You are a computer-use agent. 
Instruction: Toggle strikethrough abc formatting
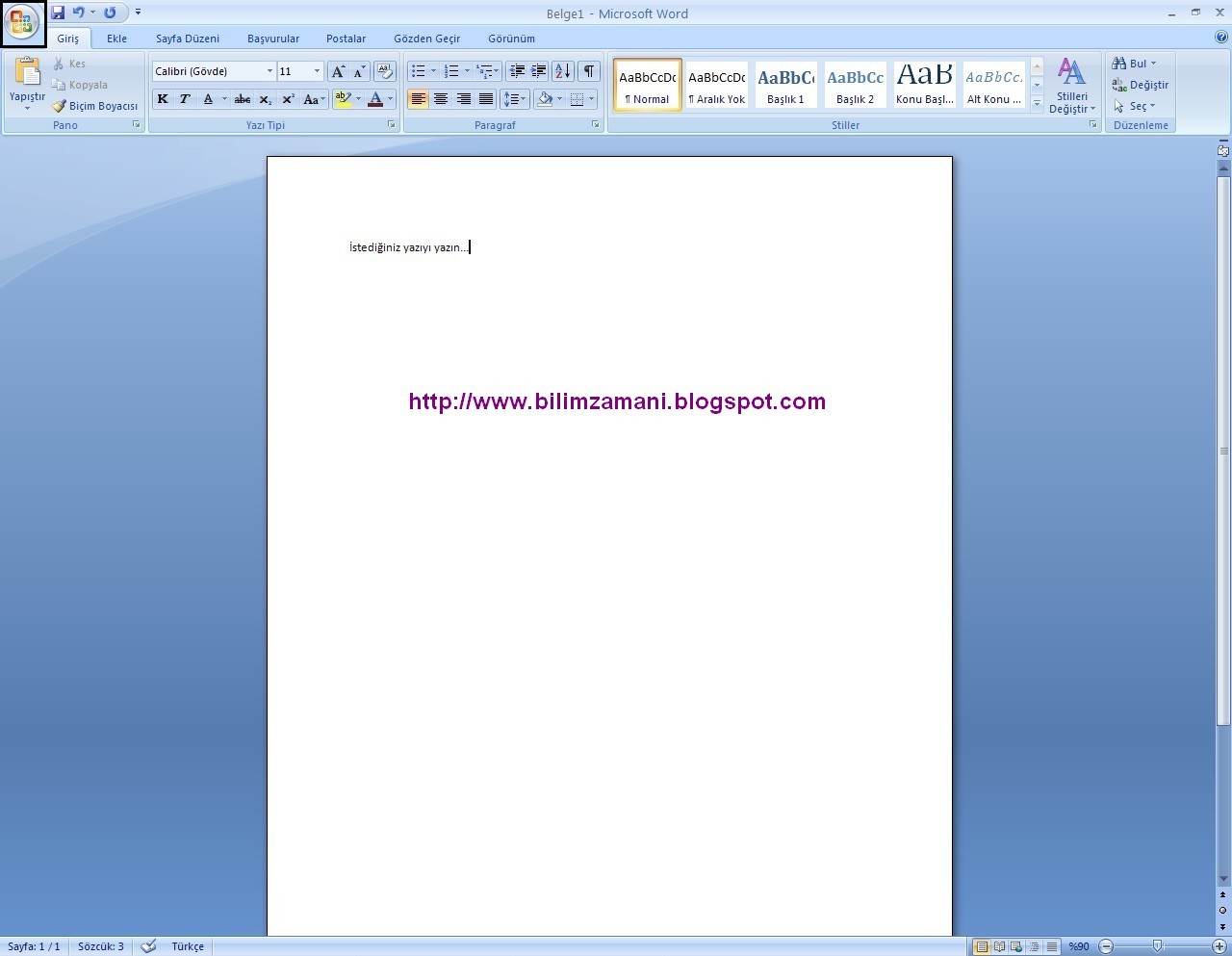click(243, 99)
